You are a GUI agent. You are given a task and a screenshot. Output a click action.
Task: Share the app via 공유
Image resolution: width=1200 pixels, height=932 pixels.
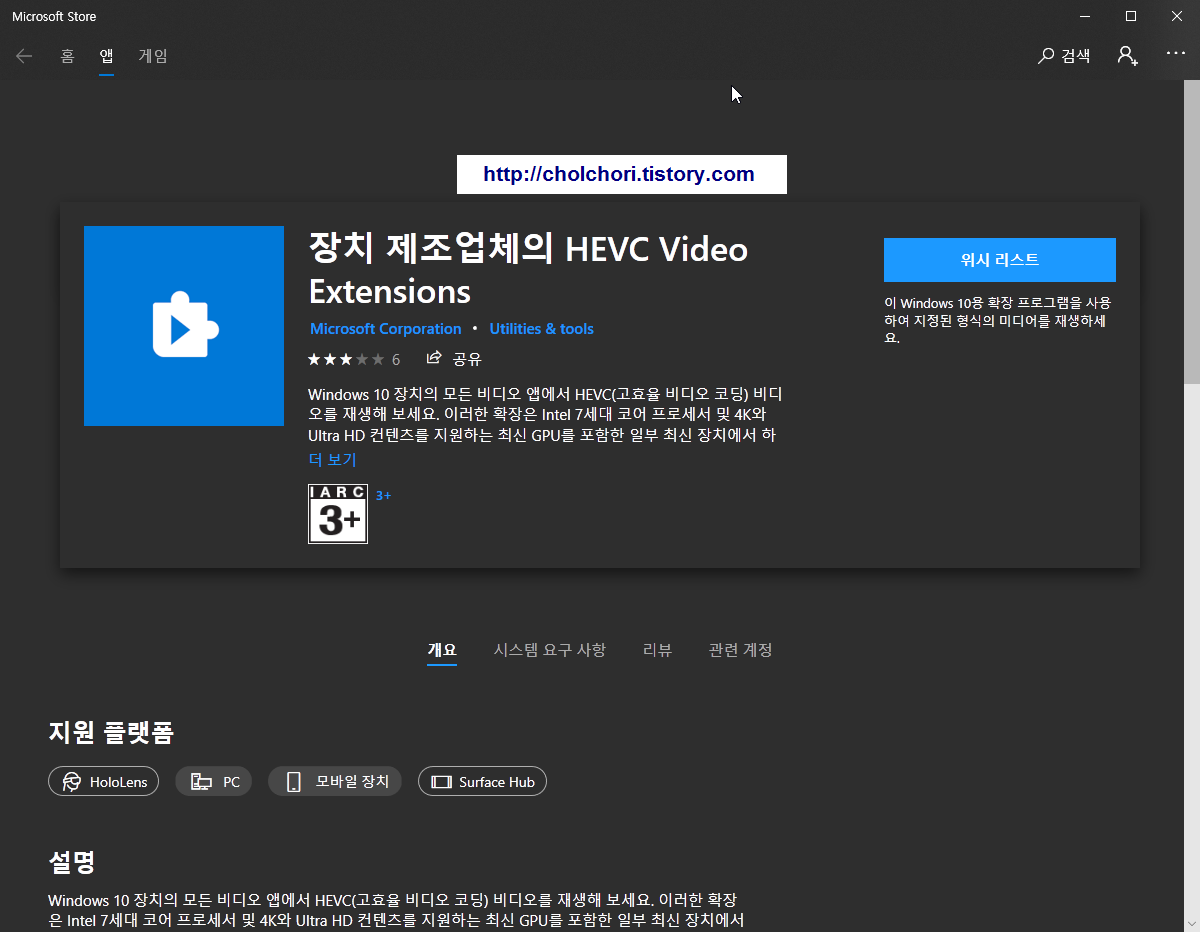454,359
